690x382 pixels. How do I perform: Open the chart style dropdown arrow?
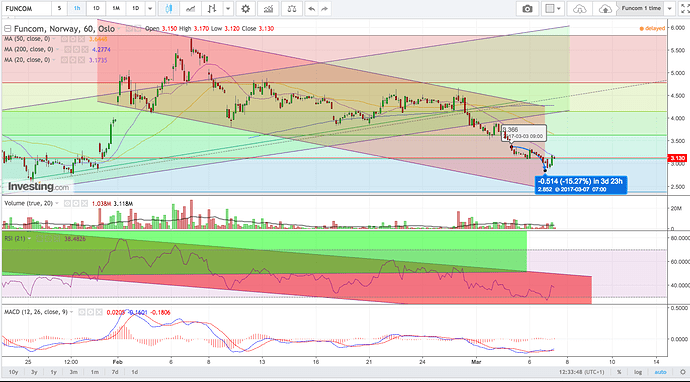click(228, 8)
